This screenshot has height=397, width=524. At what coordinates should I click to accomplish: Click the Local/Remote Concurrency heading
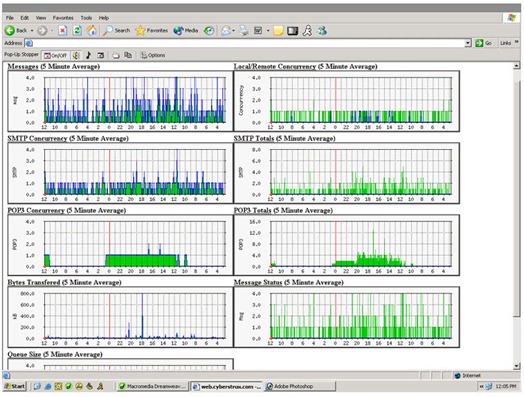[305, 67]
